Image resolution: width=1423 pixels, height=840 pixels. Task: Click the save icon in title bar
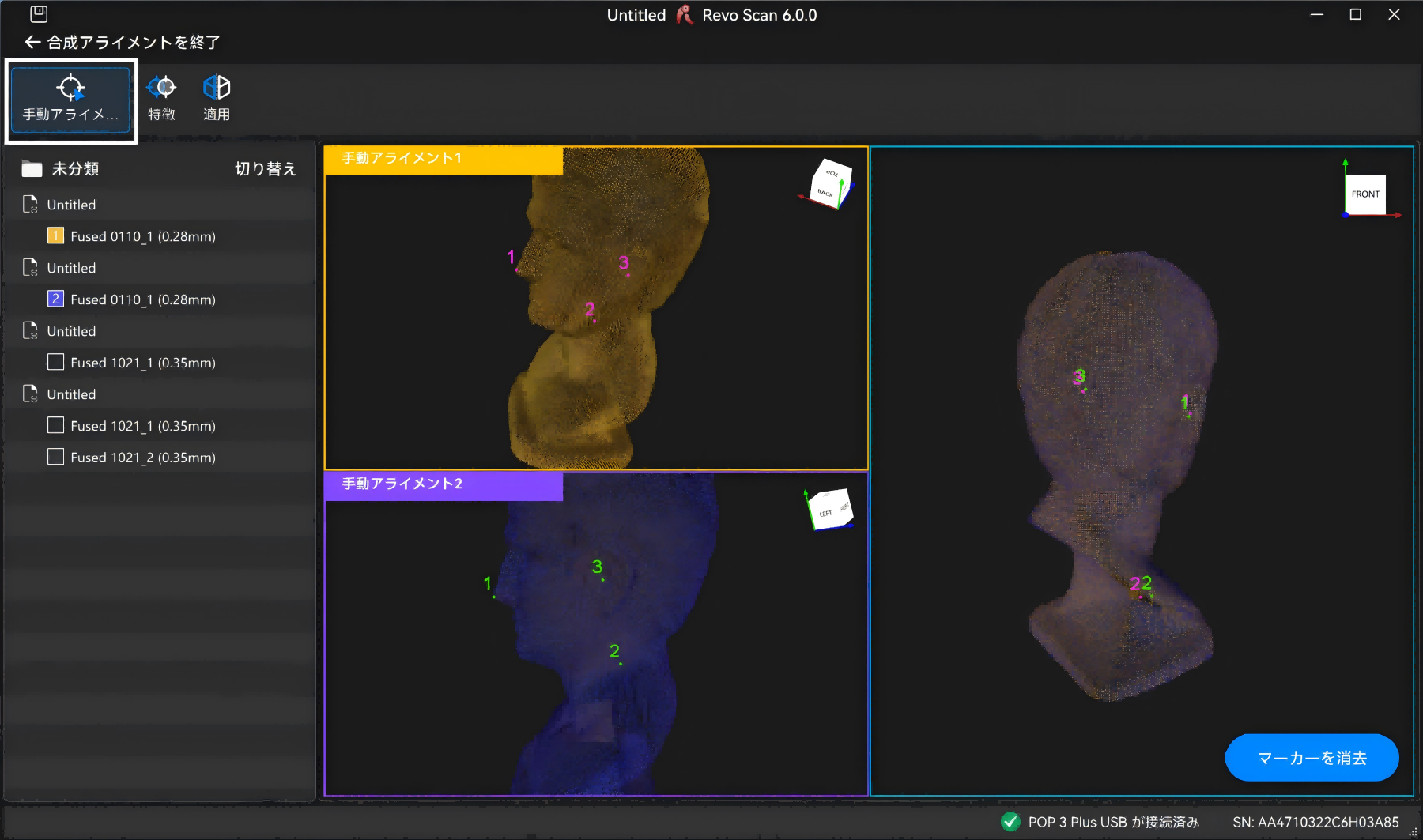(39, 14)
